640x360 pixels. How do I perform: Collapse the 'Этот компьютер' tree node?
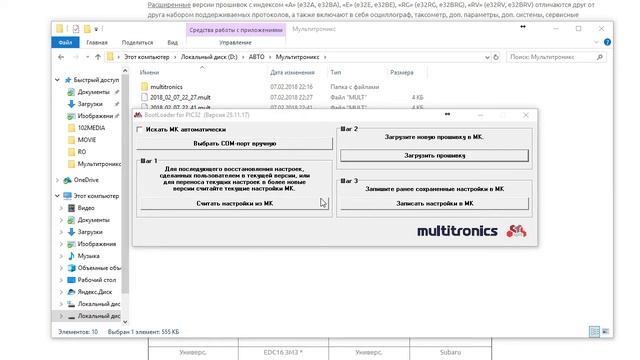pos(57,196)
